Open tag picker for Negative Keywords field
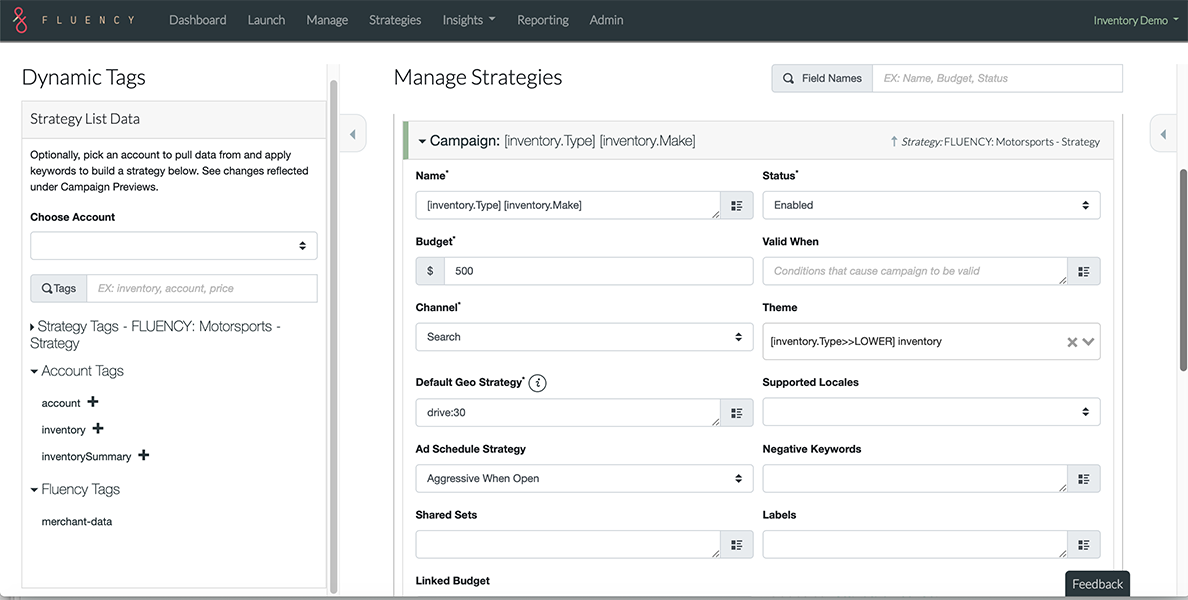1188x600 pixels. coord(1084,479)
